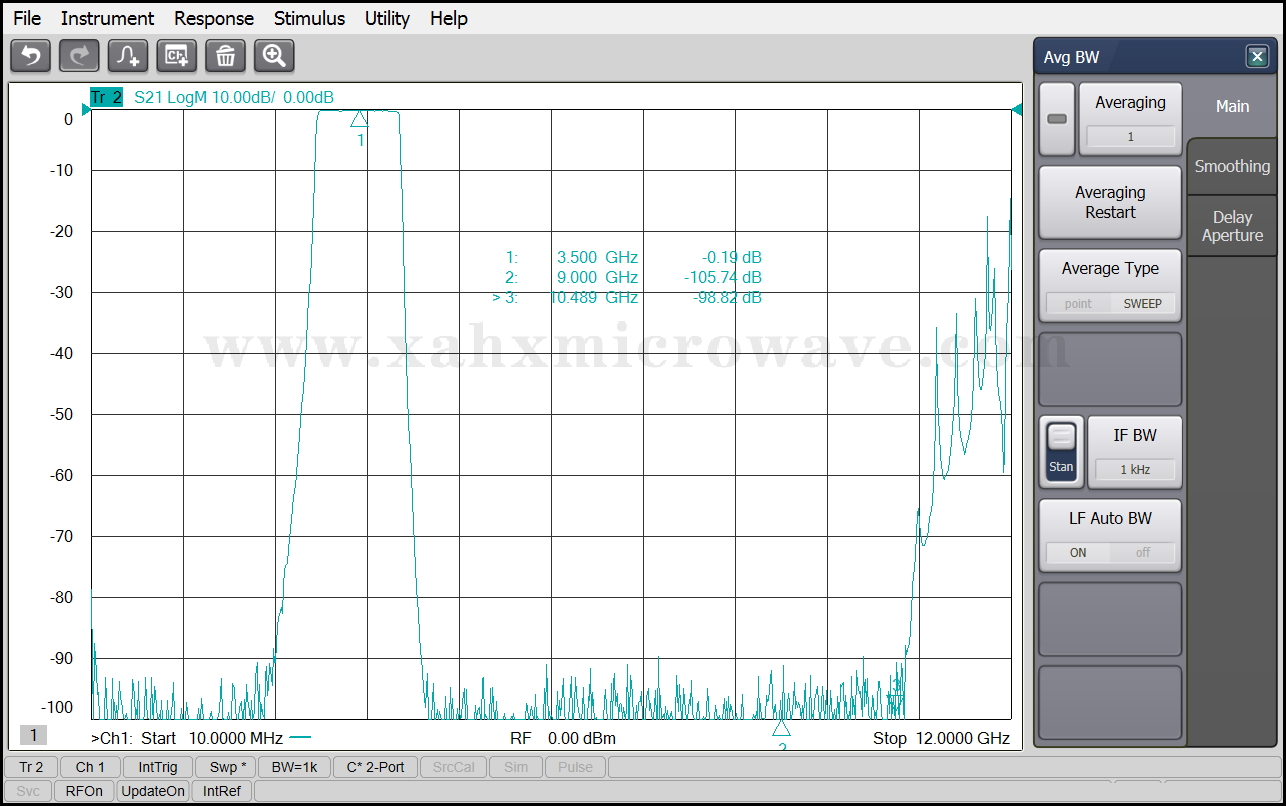The image size is (1286, 806).
Task: Click the Sim status indicator
Action: 516,767
